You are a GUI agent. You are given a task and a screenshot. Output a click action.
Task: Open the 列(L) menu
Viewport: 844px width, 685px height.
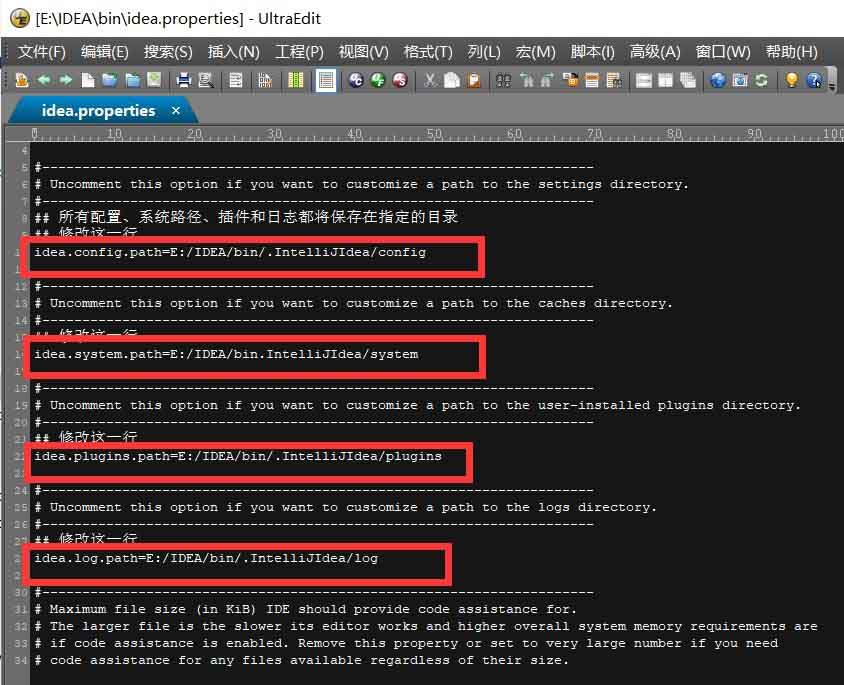point(484,52)
